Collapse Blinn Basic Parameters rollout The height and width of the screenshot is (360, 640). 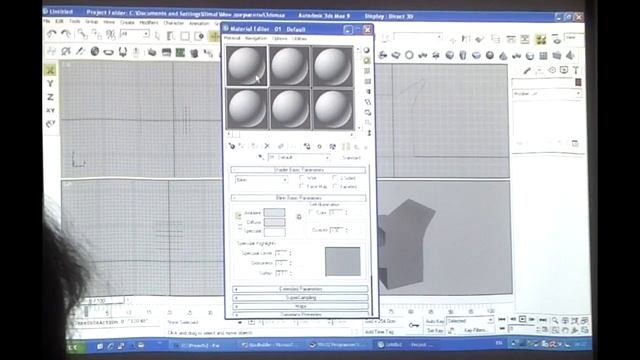coord(299,198)
